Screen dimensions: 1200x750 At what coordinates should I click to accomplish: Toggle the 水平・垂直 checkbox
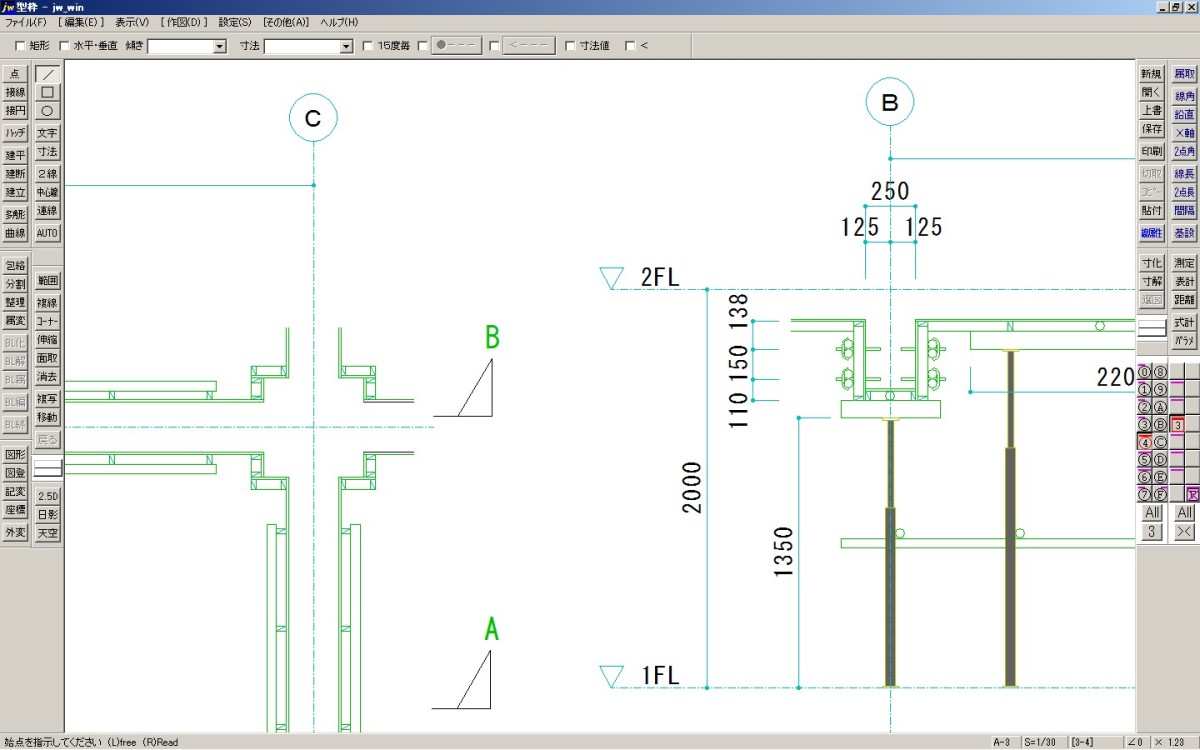pos(65,46)
